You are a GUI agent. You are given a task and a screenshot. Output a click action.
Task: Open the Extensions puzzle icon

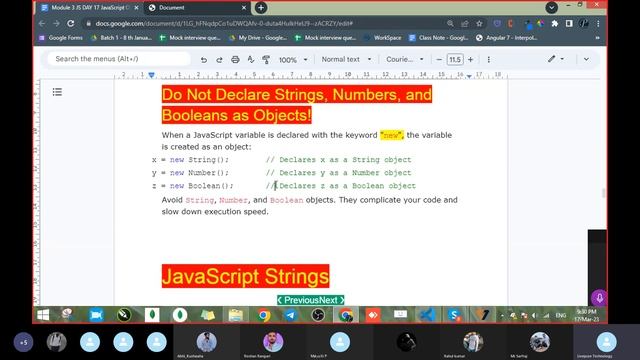point(555,24)
